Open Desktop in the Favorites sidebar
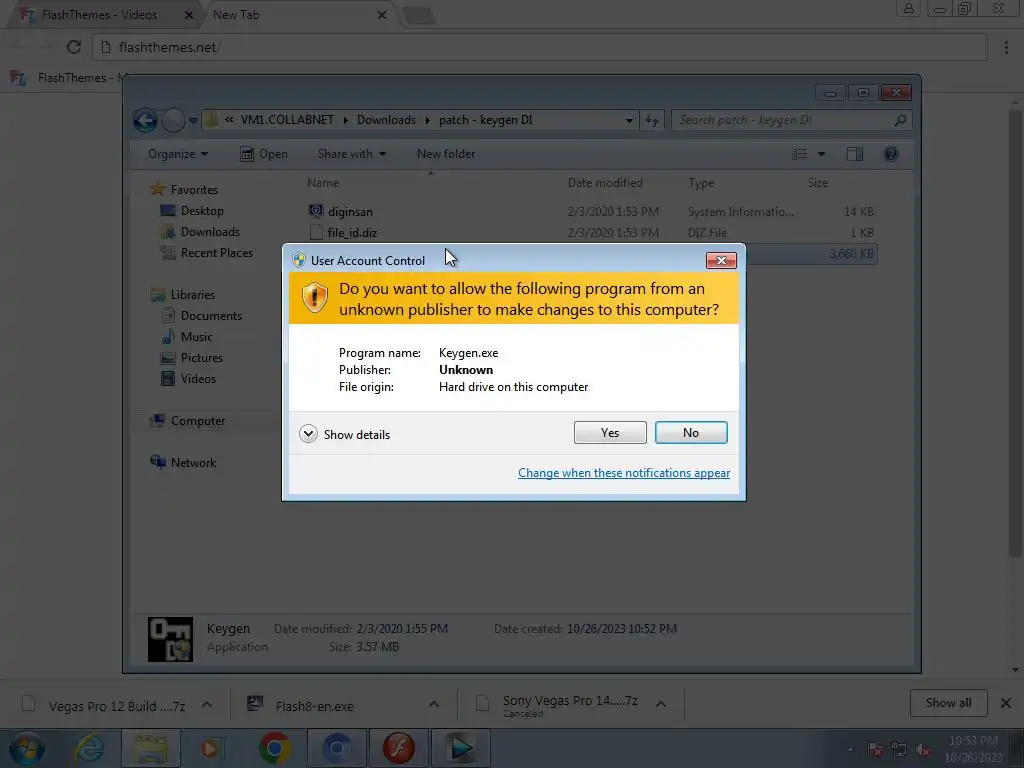The height and width of the screenshot is (768, 1024). tap(202, 211)
